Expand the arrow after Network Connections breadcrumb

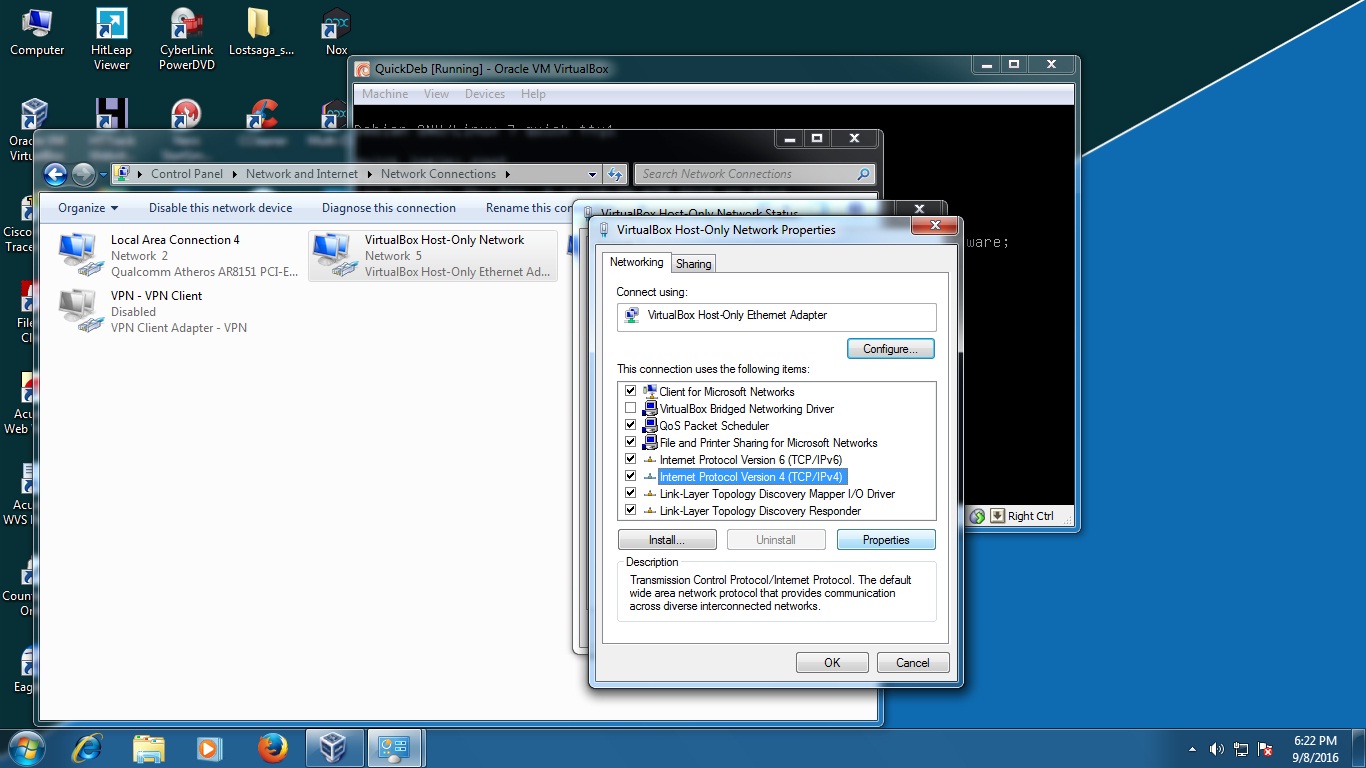click(x=508, y=174)
